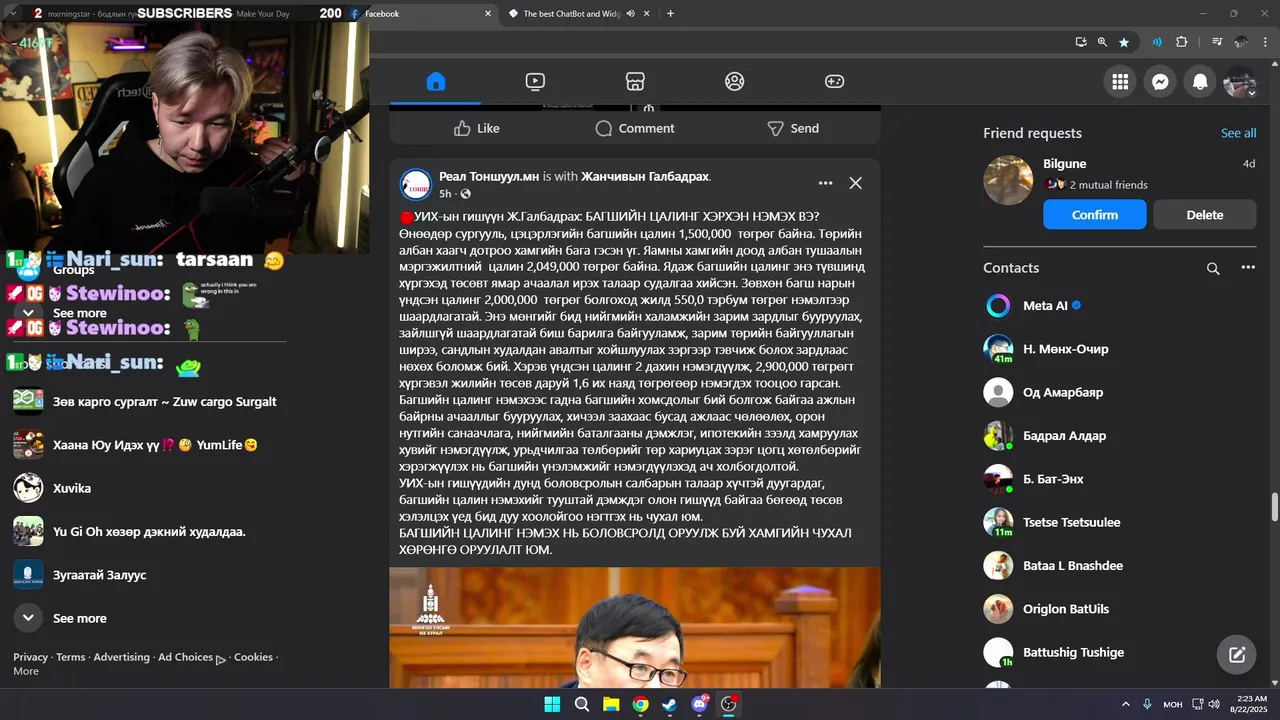1280x720 pixels.
Task: Open the Facebook Video tab
Action: 535,82
